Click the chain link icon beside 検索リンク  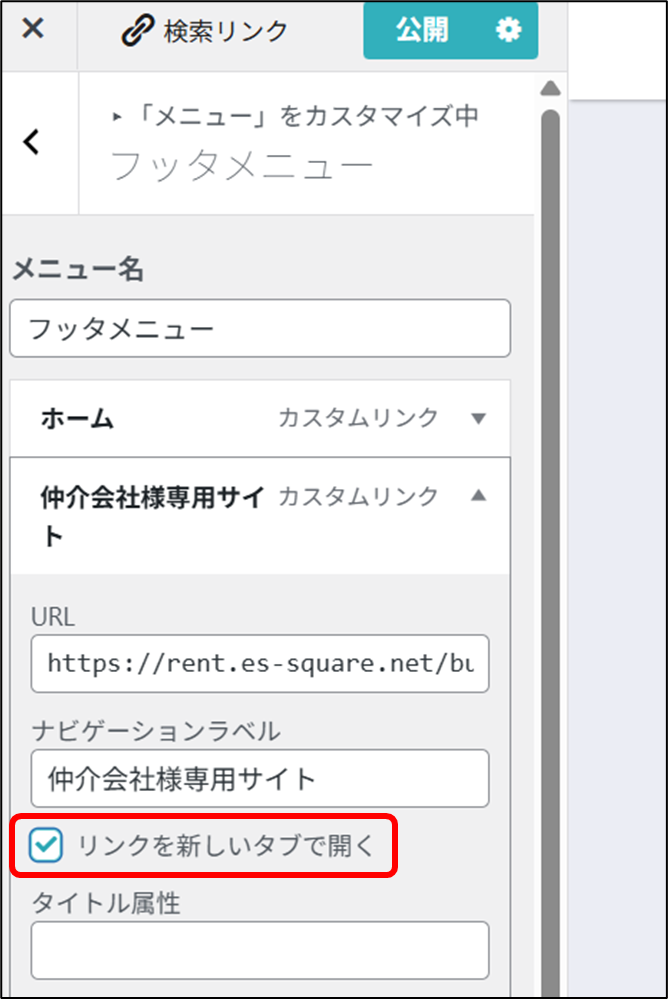coord(136,31)
